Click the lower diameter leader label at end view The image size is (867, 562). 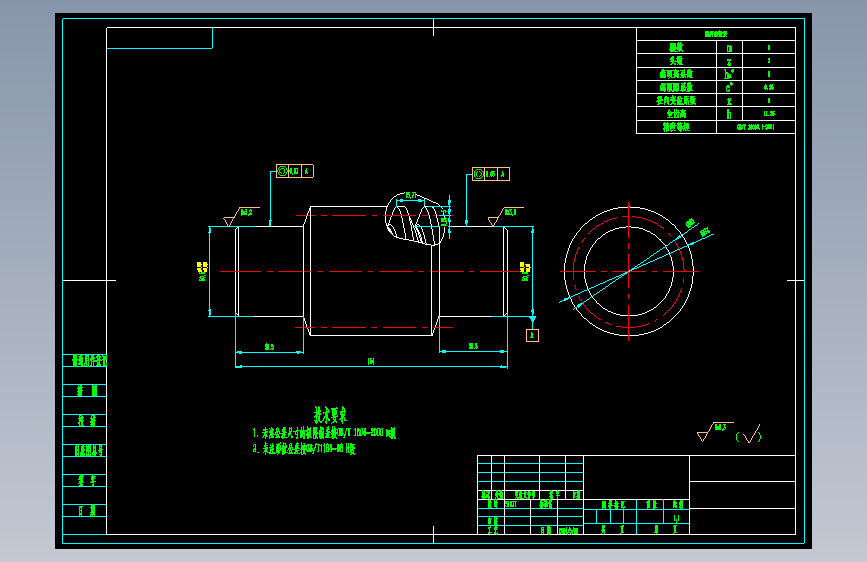coord(705,232)
